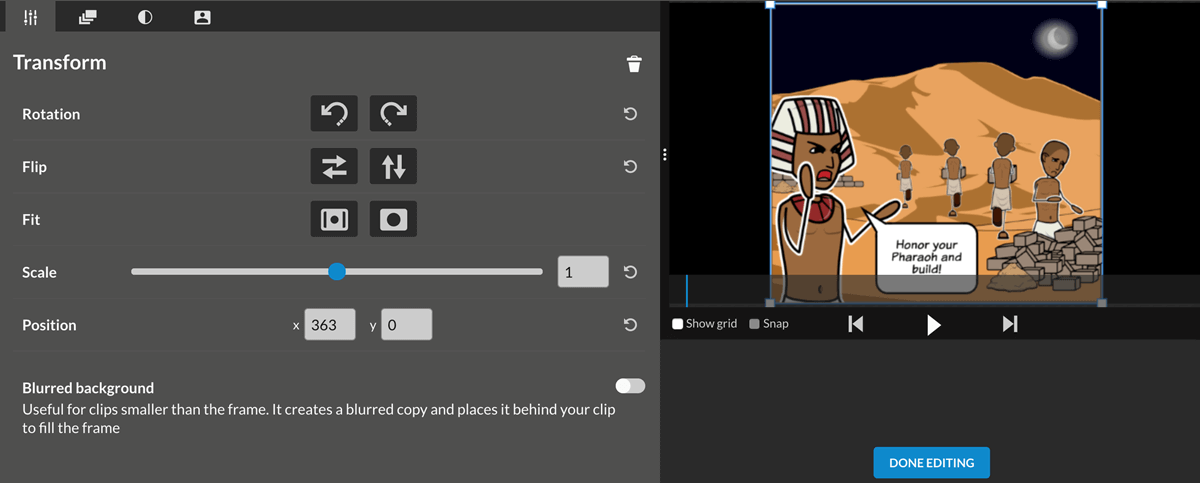Reset Flip setting
This screenshot has height=483, width=1200.
pos(630,167)
